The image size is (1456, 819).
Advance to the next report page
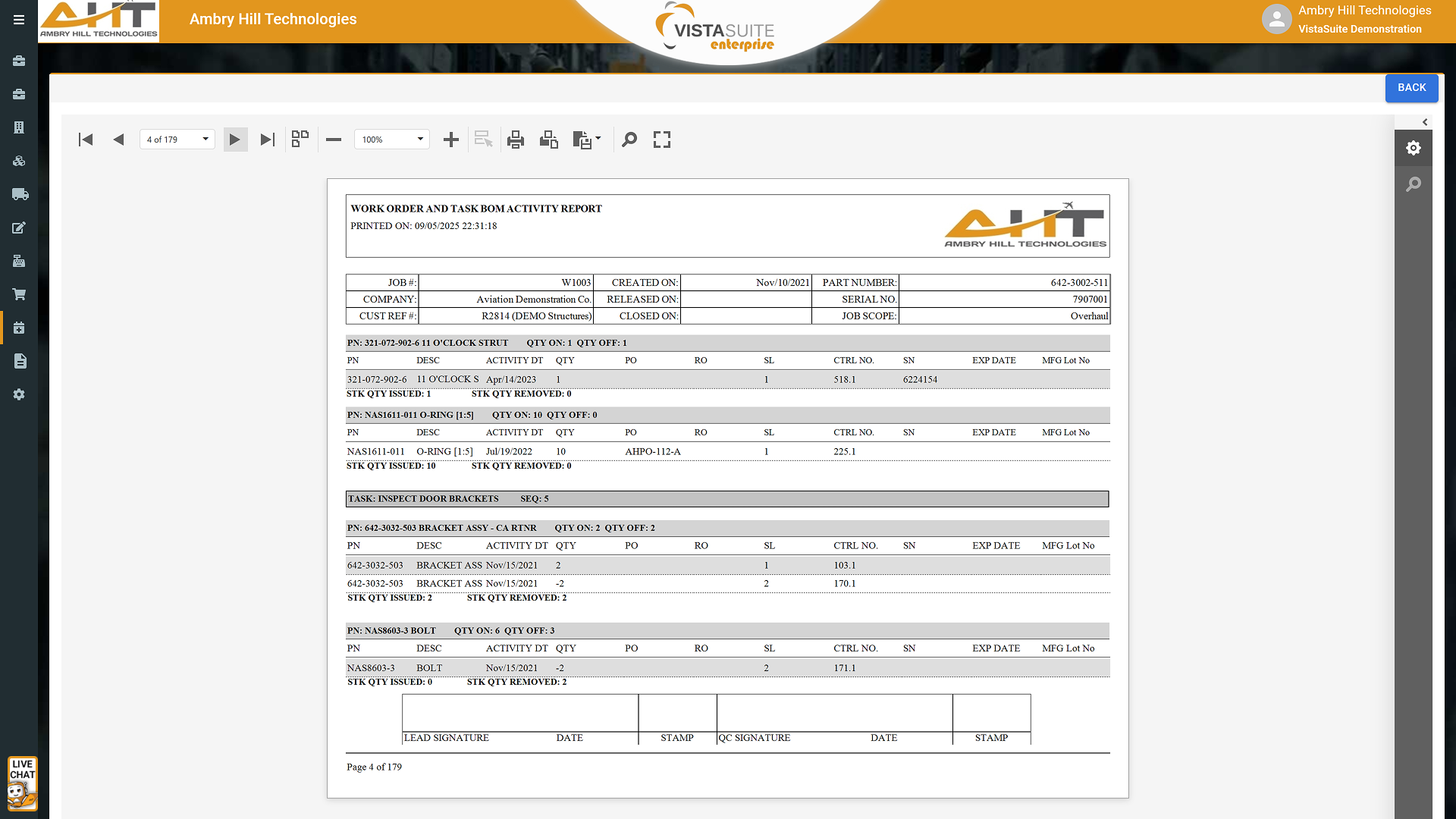click(235, 140)
